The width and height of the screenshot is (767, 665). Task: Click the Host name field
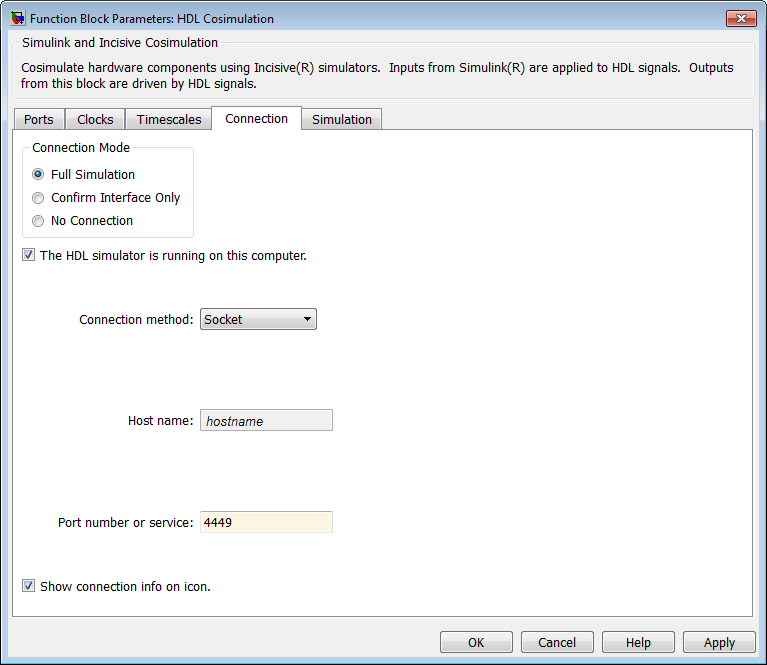tap(266, 421)
